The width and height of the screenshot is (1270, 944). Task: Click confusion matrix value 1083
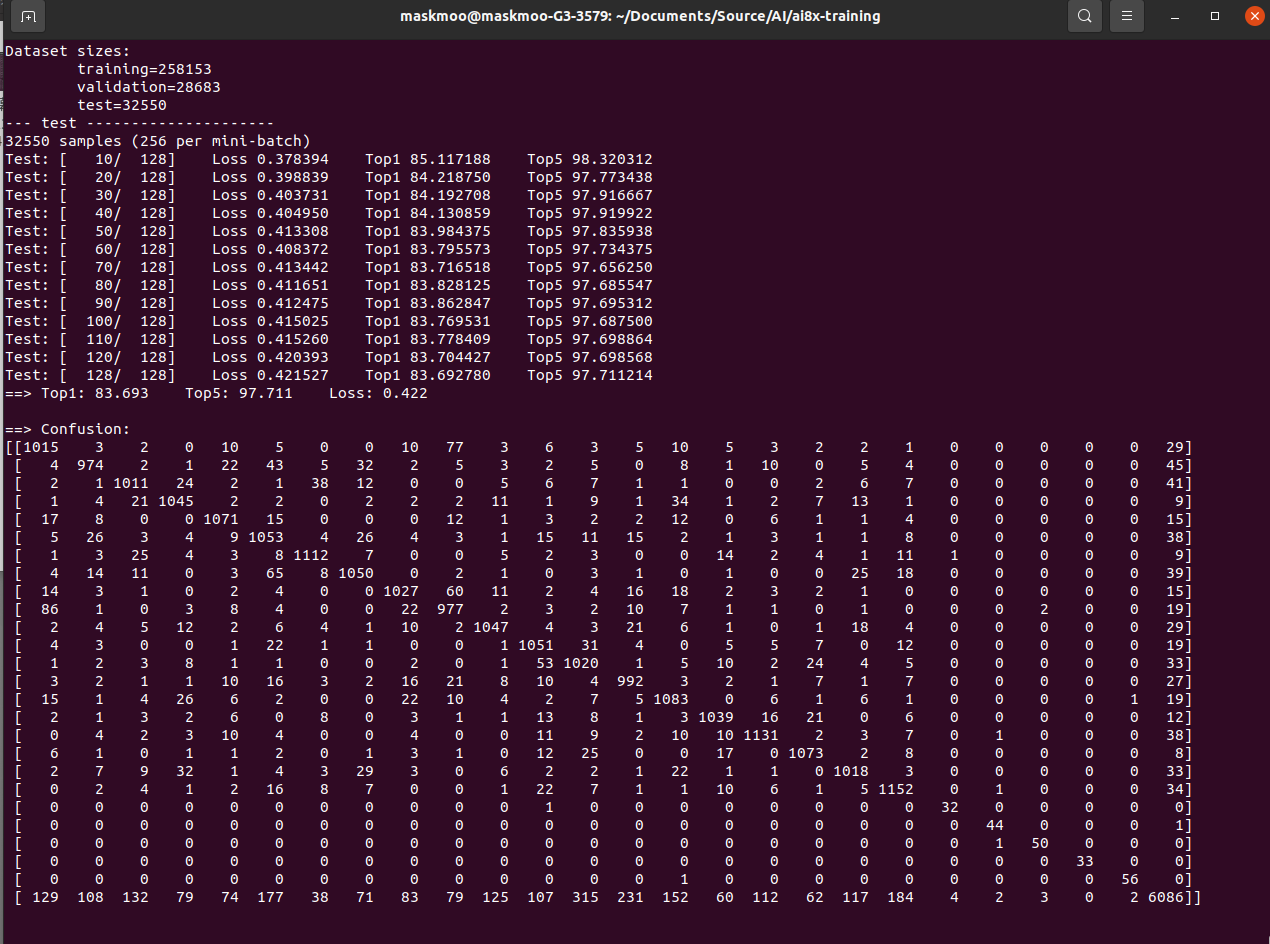click(671, 699)
